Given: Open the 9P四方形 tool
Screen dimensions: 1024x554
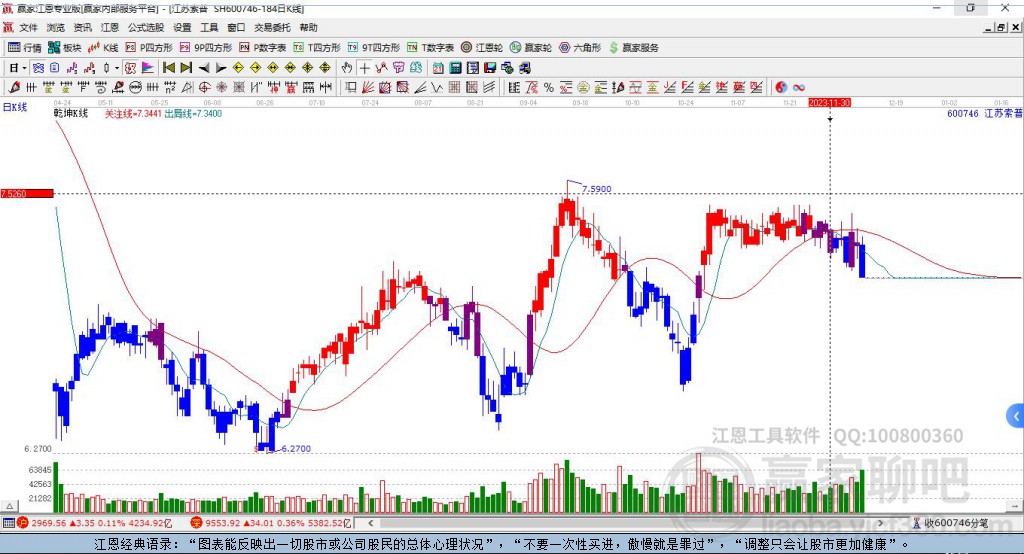Looking at the screenshot, I should (x=206, y=48).
